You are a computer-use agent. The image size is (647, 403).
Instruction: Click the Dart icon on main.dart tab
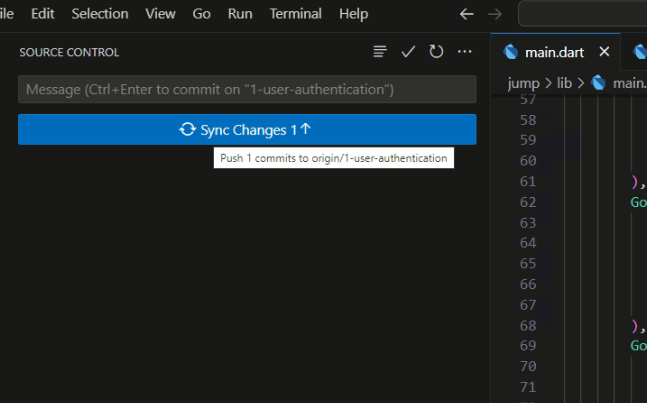pyautogui.click(x=510, y=52)
